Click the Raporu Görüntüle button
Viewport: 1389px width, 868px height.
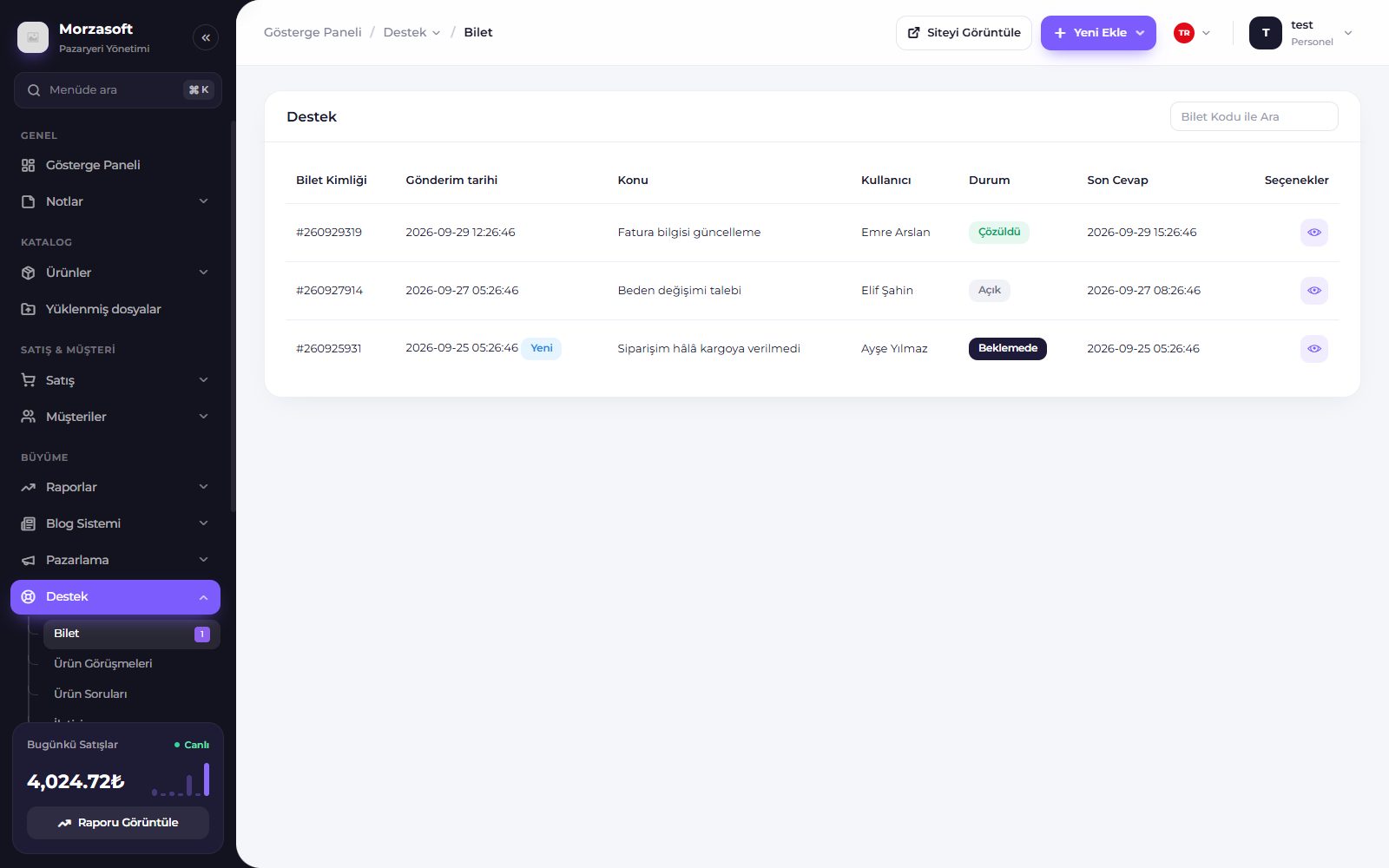pos(118,823)
